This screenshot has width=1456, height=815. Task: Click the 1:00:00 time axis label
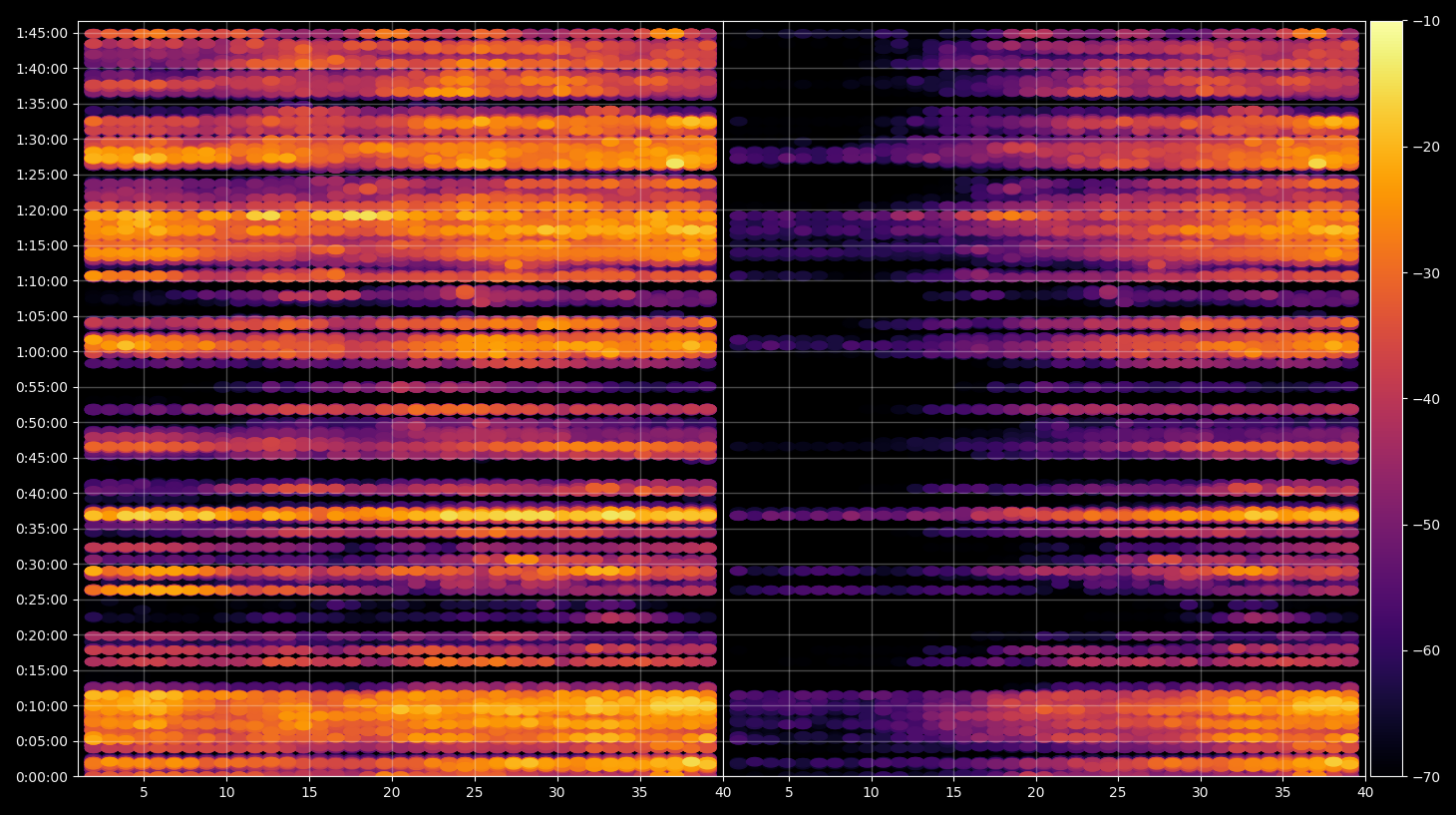pyautogui.click(x=42, y=352)
